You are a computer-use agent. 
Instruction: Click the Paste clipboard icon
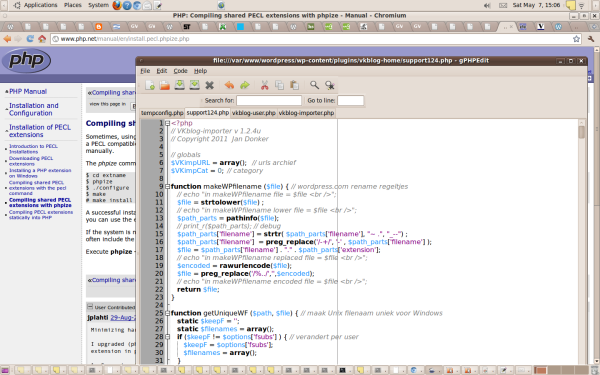294,85
